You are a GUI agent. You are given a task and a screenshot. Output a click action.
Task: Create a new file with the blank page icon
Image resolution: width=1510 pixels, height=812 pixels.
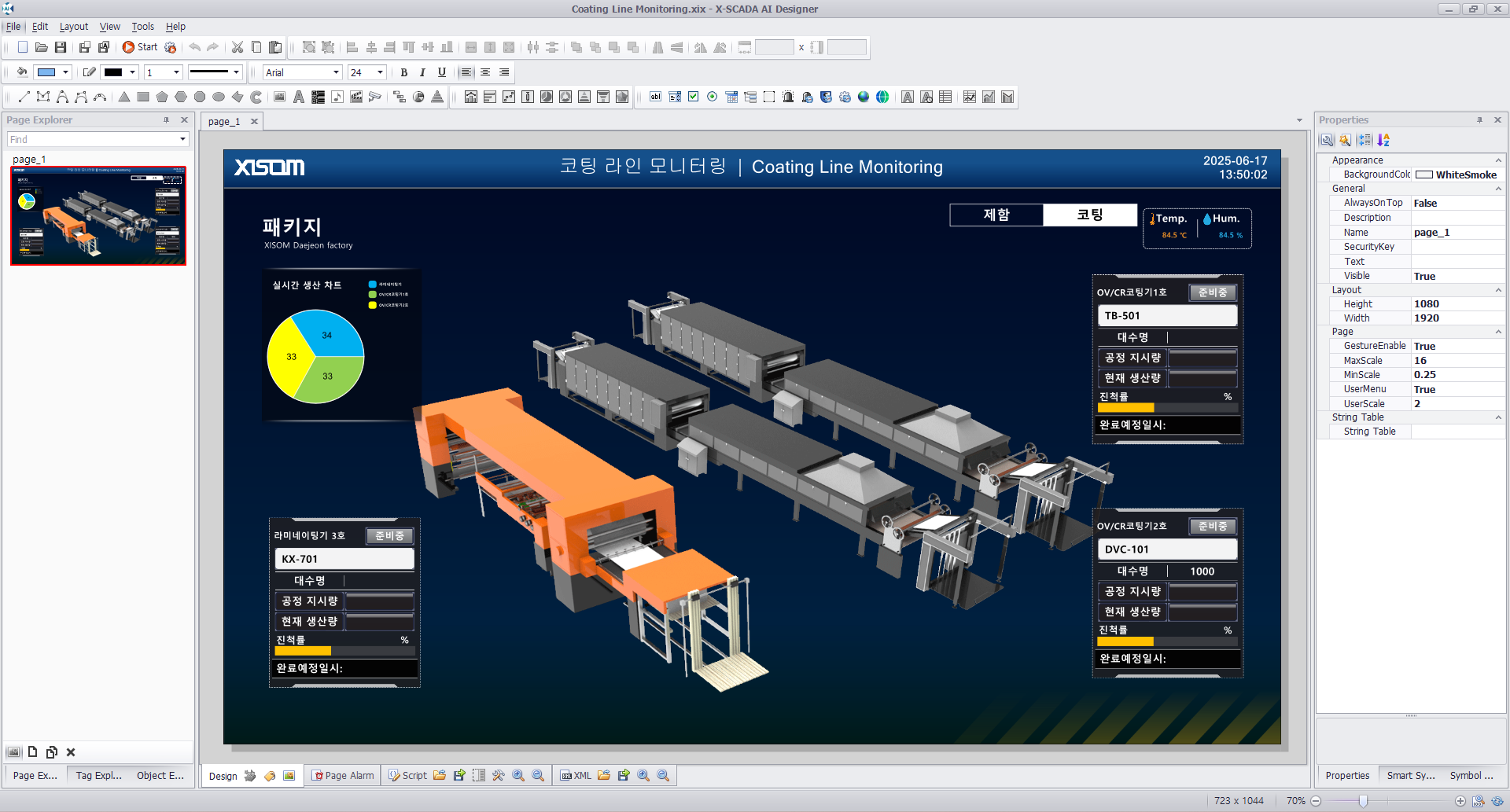point(23,47)
